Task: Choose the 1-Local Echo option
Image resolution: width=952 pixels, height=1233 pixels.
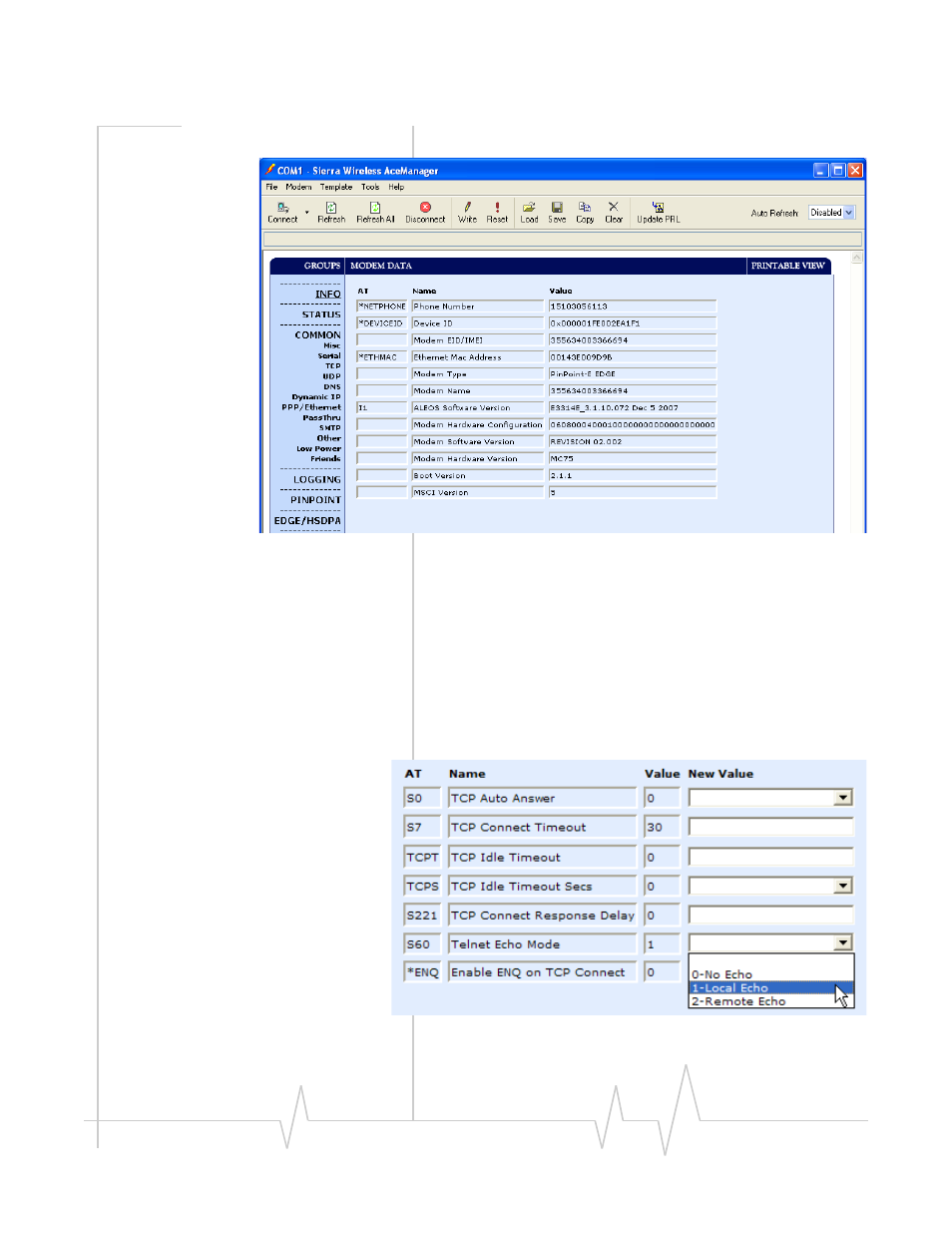Action: point(770,988)
